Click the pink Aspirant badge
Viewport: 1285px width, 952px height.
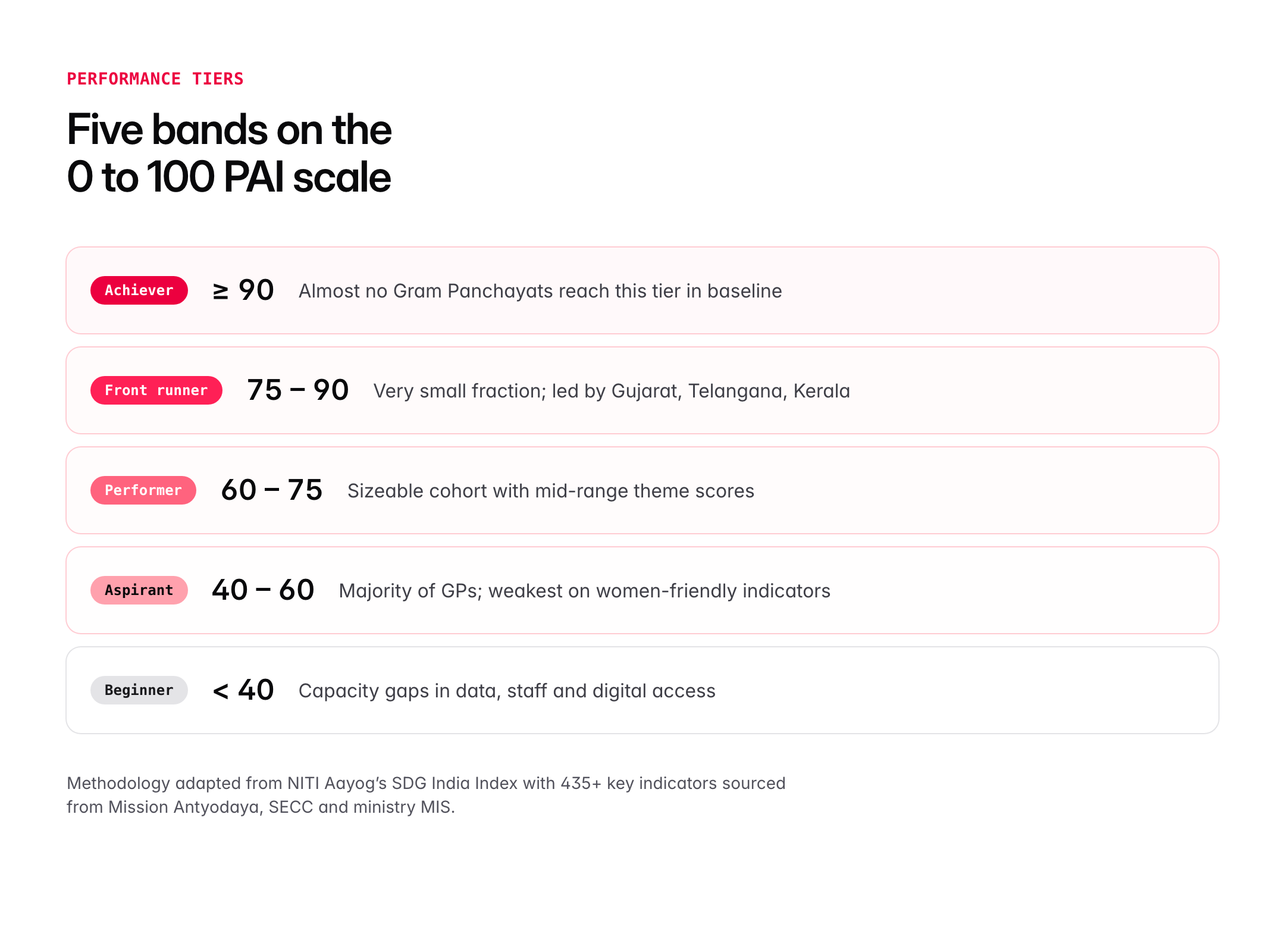(139, 590)
